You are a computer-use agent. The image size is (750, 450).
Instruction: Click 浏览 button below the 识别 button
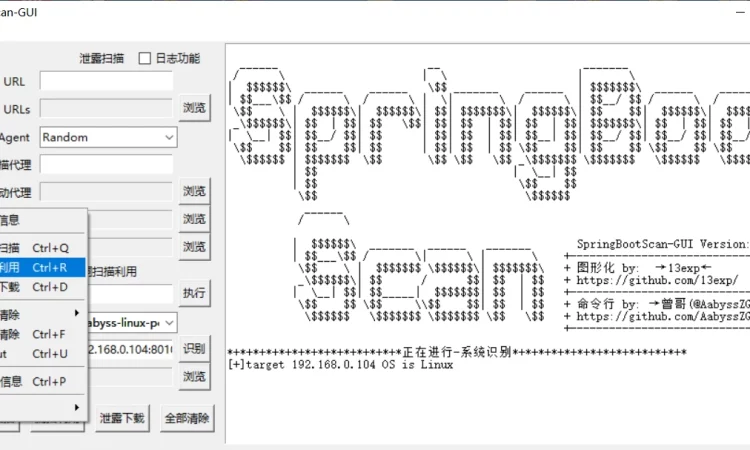[x=194, y=376]
